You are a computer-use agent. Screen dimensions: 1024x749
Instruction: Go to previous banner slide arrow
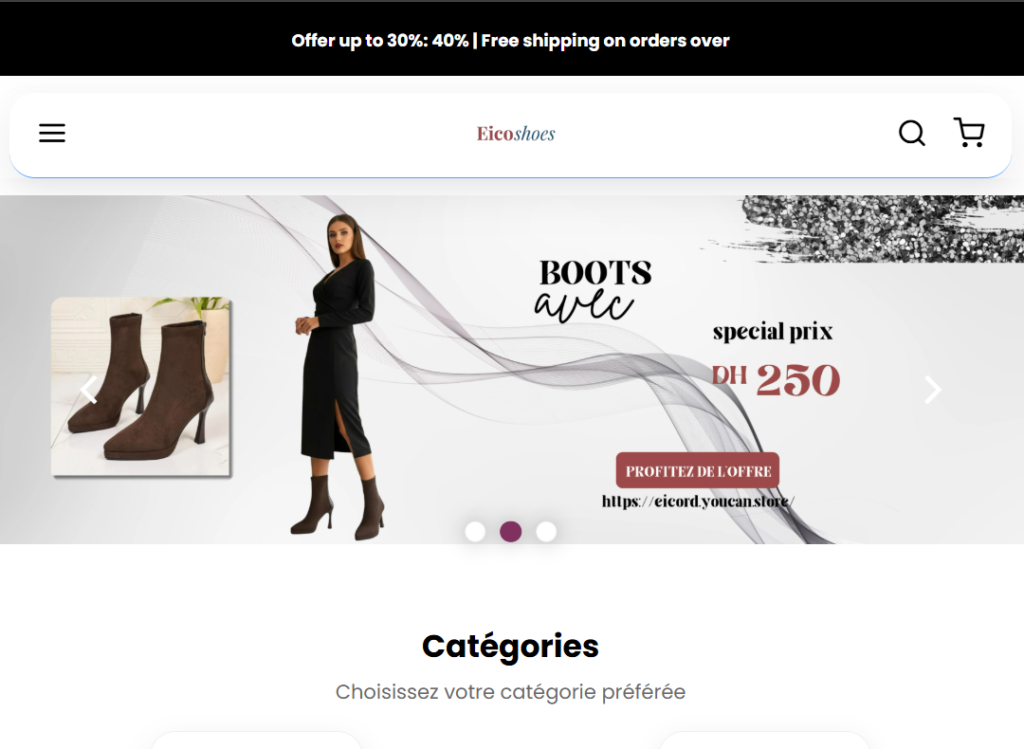[88, 390]
